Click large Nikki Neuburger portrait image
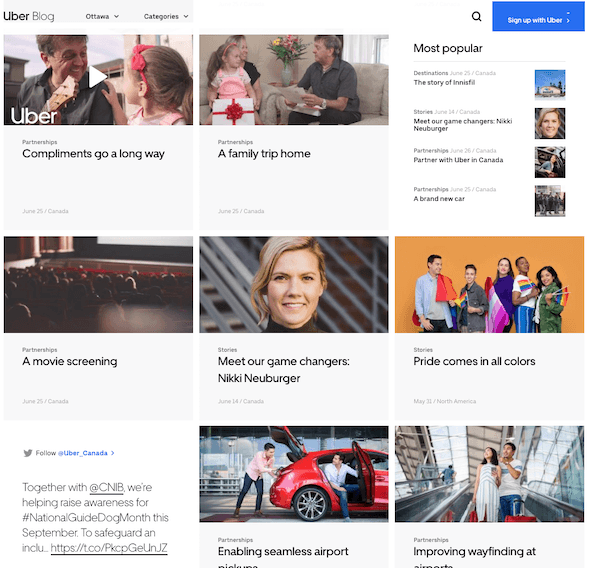 pos(294,285)
